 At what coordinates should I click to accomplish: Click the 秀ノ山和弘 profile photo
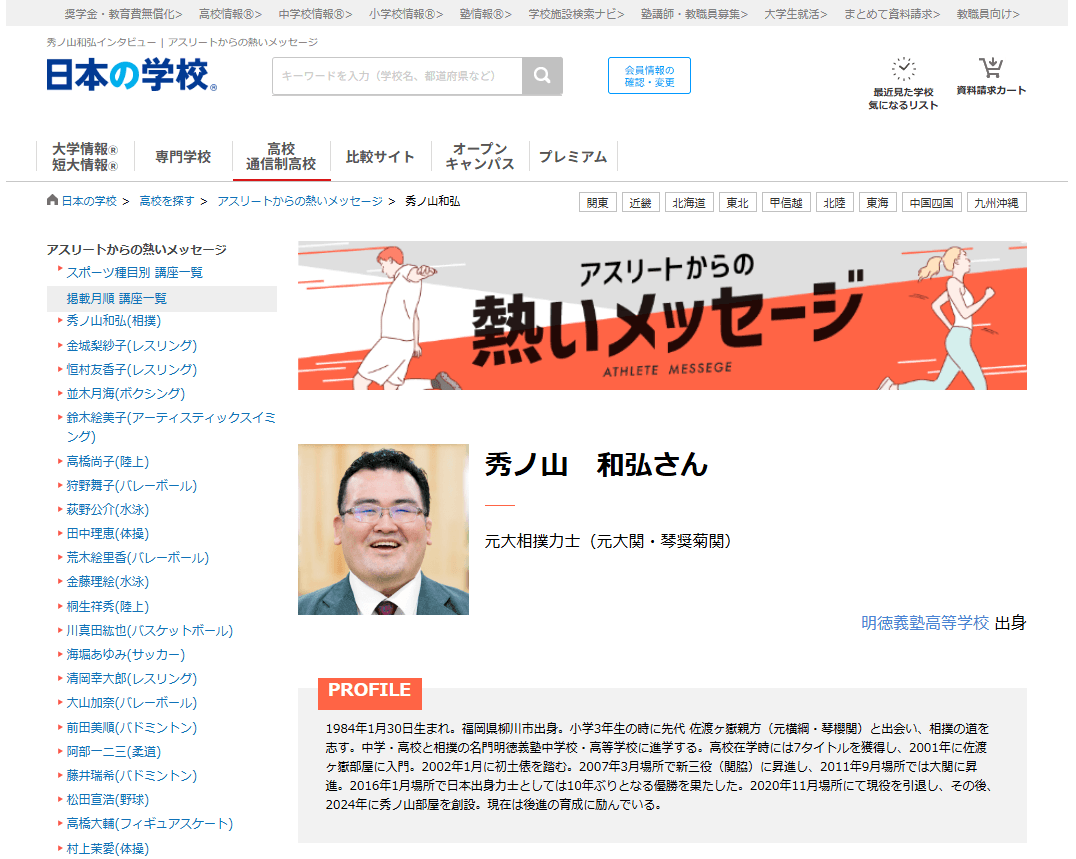[383, 529]
